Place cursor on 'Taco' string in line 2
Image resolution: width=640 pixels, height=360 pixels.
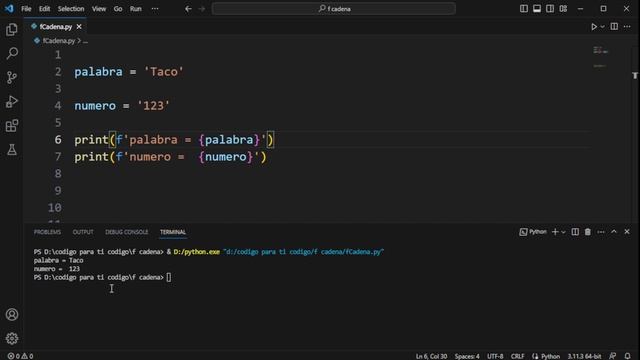164,72
